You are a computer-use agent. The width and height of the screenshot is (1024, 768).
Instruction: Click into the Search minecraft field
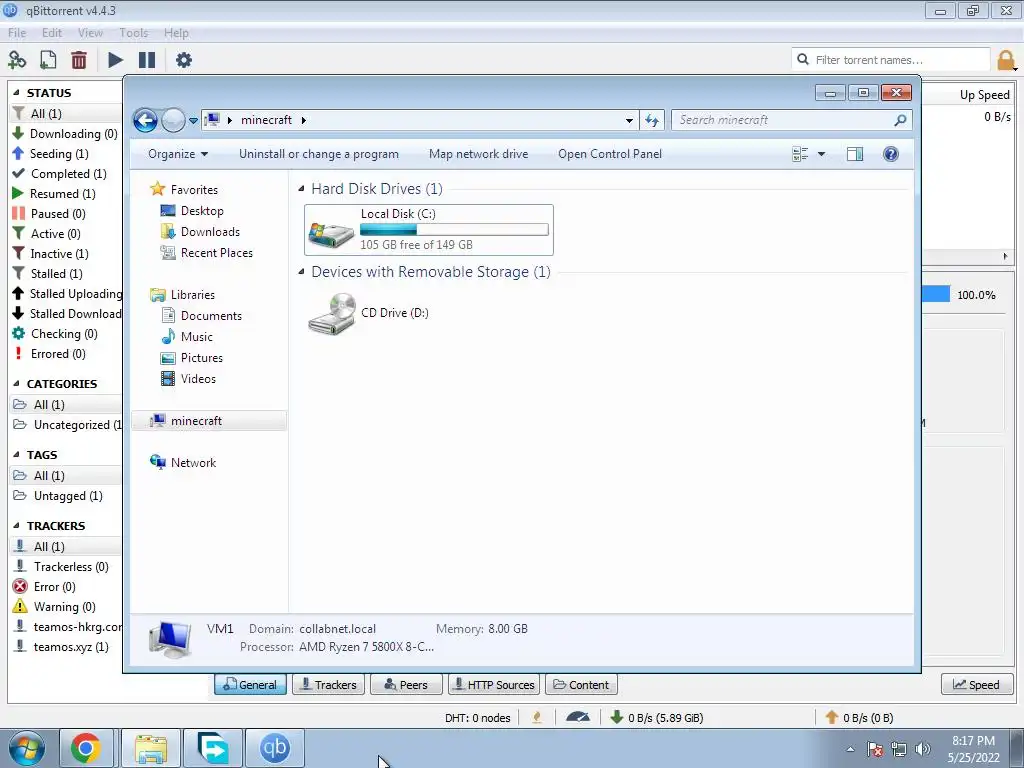tap(784, 120)
